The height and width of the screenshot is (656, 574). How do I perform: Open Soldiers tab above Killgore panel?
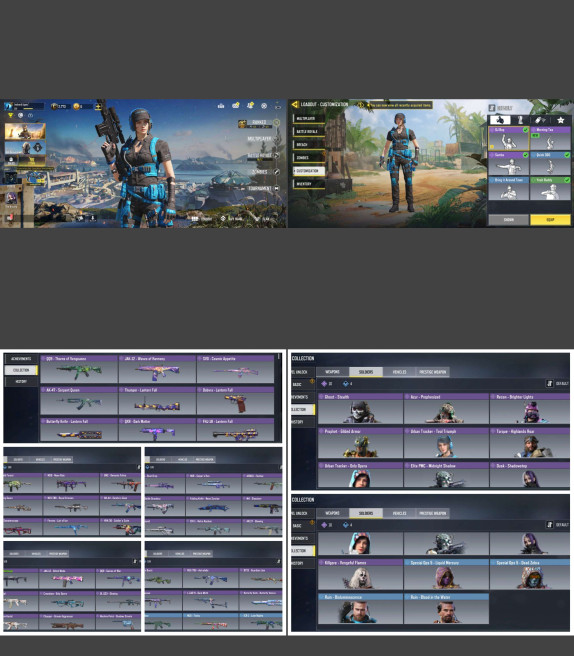(x=366, y=513)
